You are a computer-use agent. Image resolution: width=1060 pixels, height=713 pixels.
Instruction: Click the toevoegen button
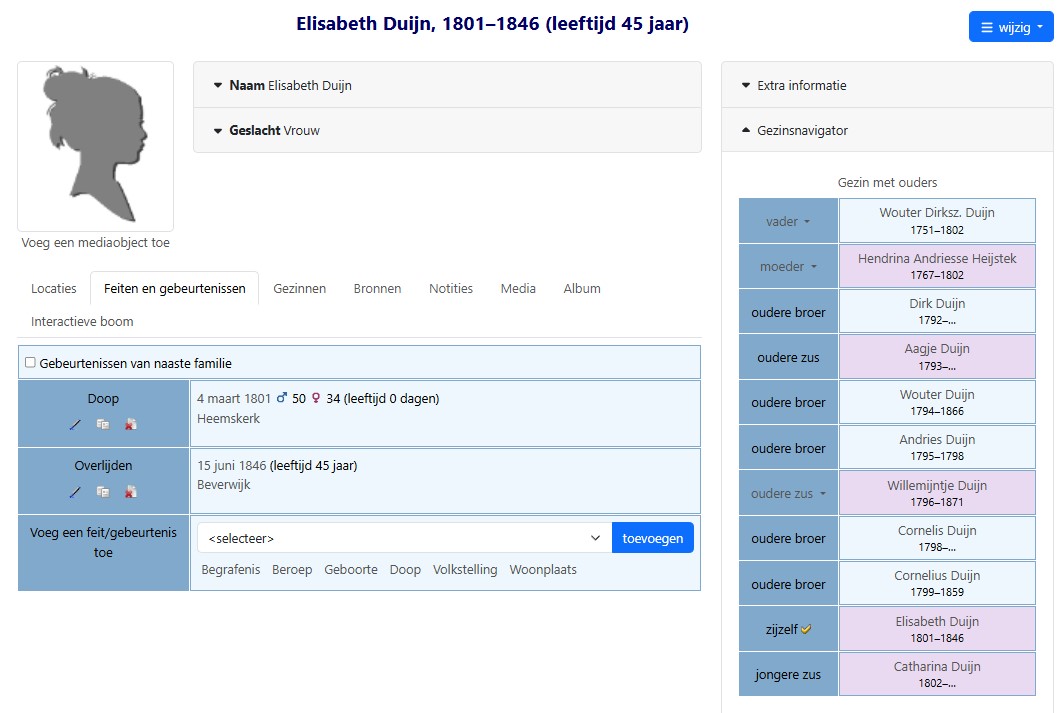tap(652, 538)
